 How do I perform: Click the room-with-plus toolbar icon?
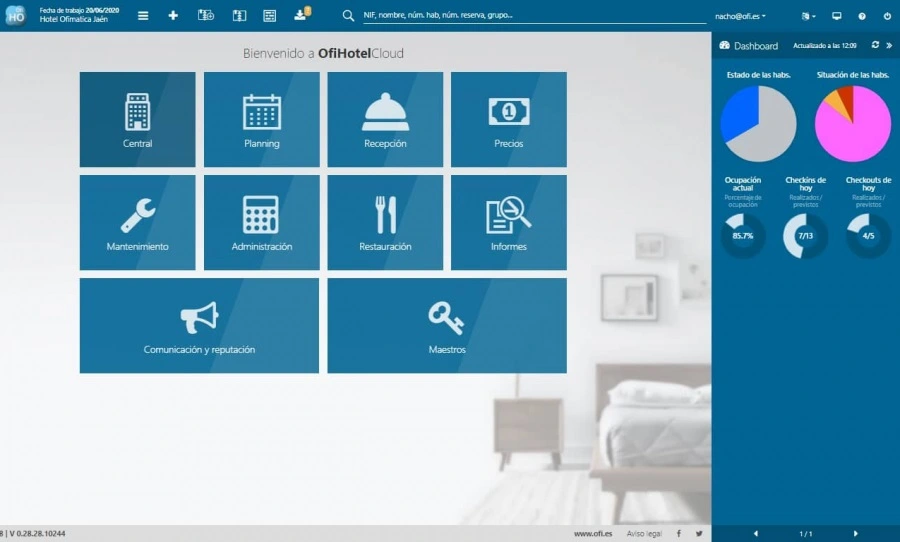(x=205, y=16)
